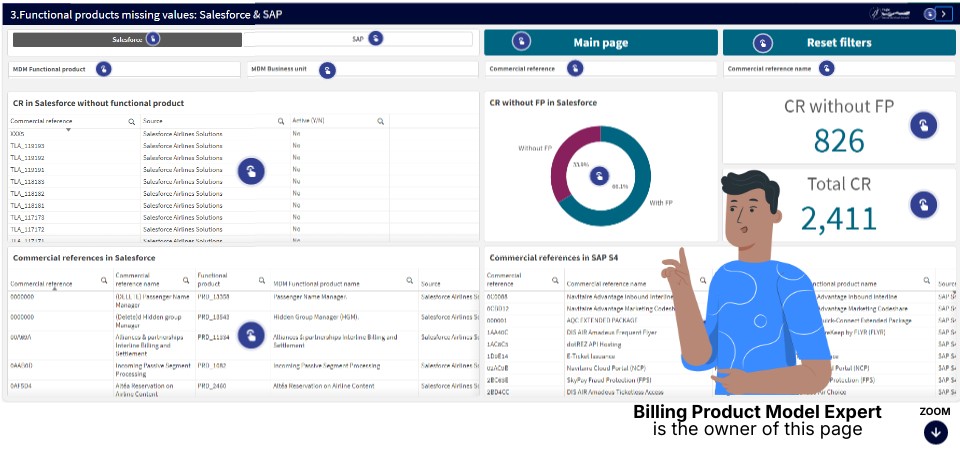Click hotspot icon beside Commercial reference name filter
The height and width of the screenshot is (450, 960).
pyautogui.click(x=827, y=68)
